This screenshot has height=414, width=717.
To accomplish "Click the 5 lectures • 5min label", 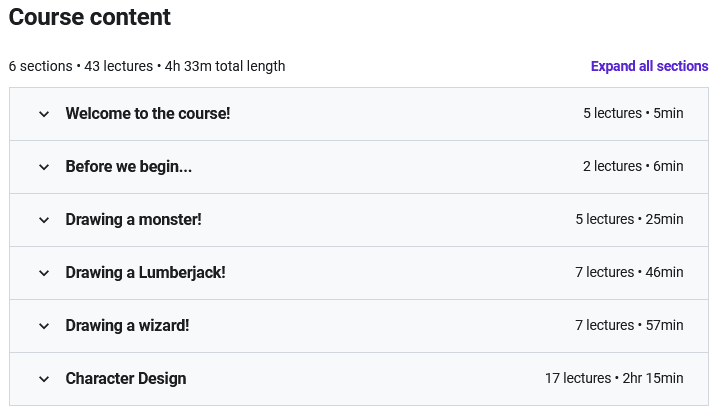I will coord(633,114).
